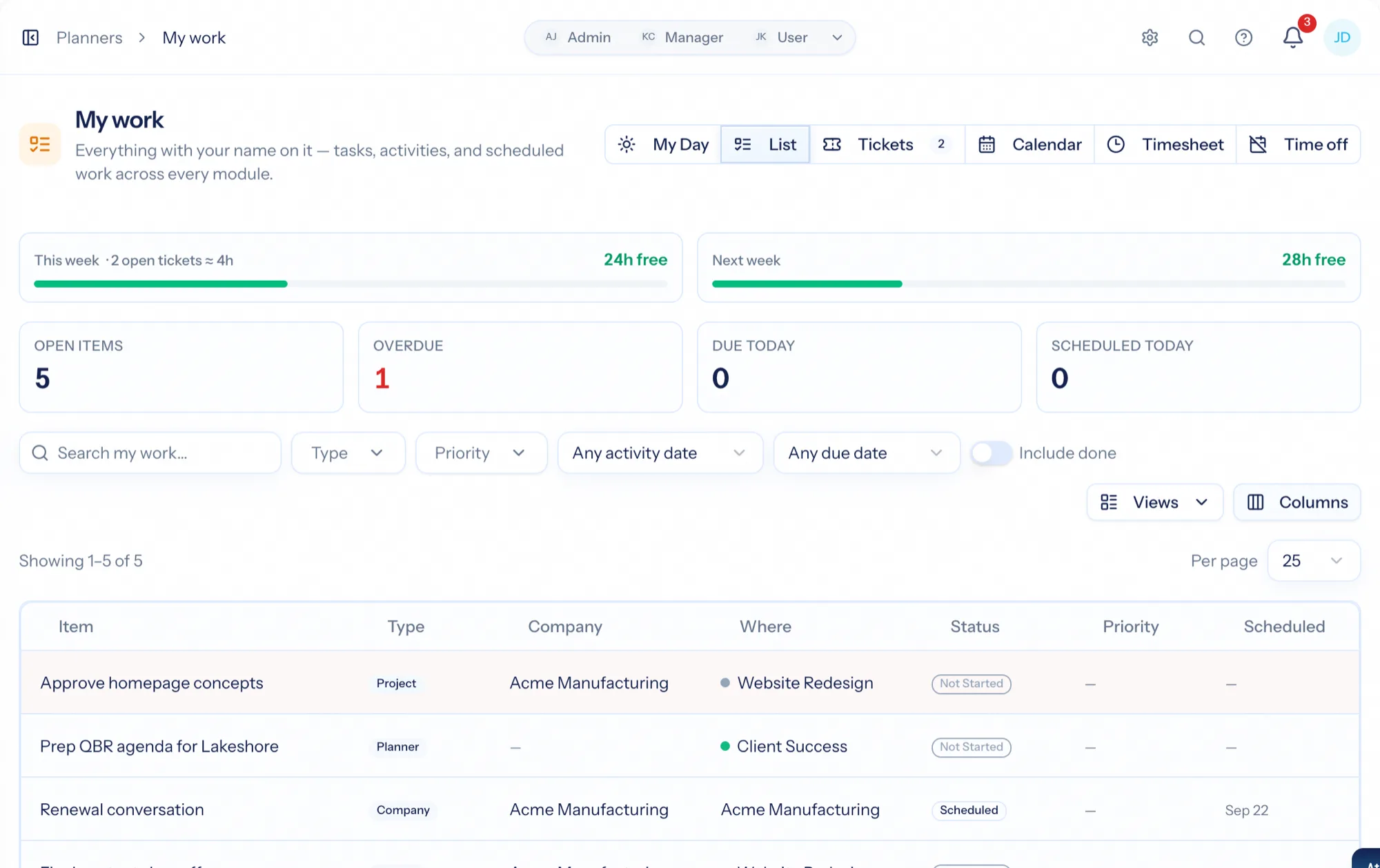Click My work breadcrumb
Image resolution: width=1380 pixels, height=868 pixels.
194,37
